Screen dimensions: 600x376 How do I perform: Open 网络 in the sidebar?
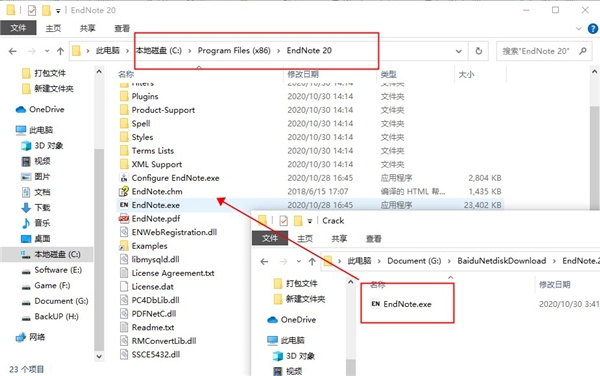(37, 337)
